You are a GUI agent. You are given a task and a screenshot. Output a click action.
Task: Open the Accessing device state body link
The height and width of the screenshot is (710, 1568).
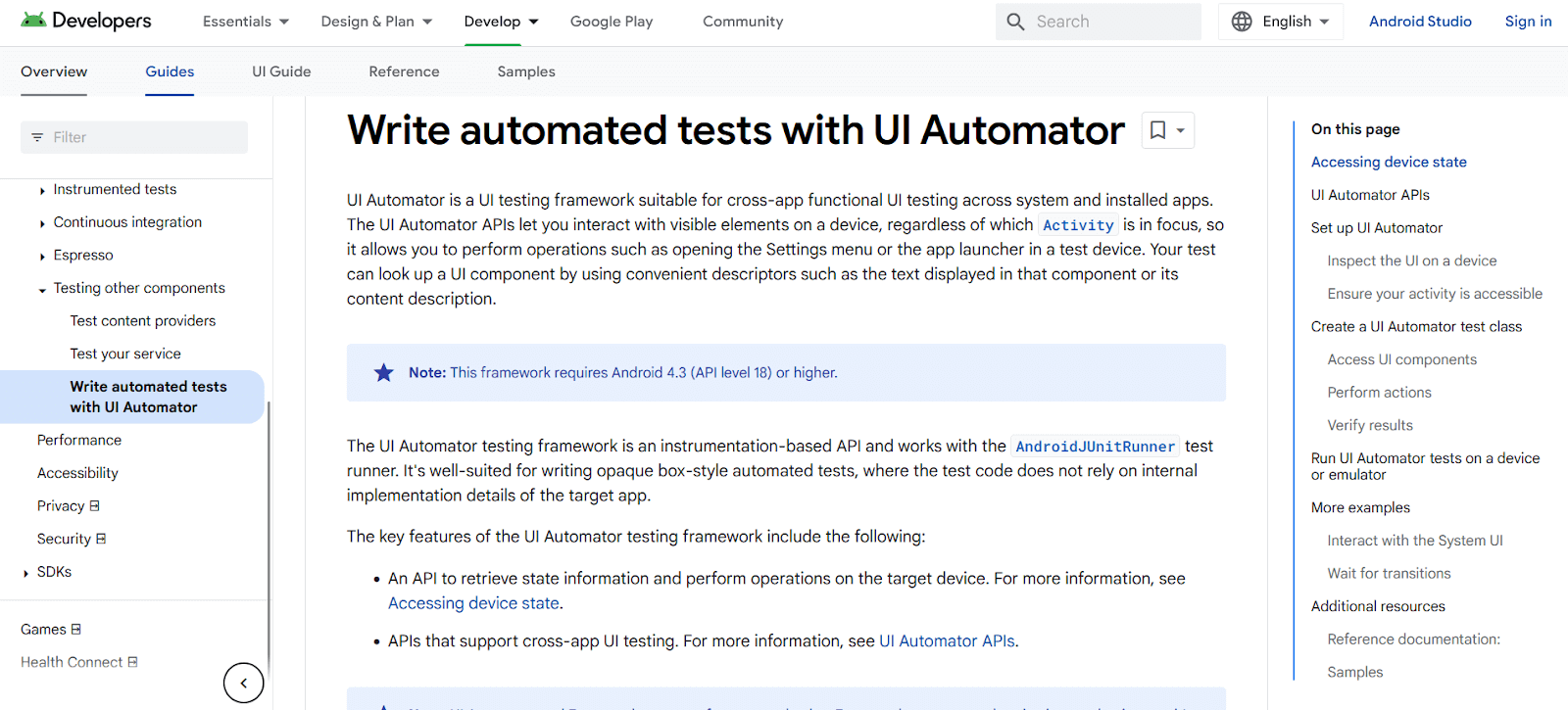pyautogui.click(x=473, y=603)
